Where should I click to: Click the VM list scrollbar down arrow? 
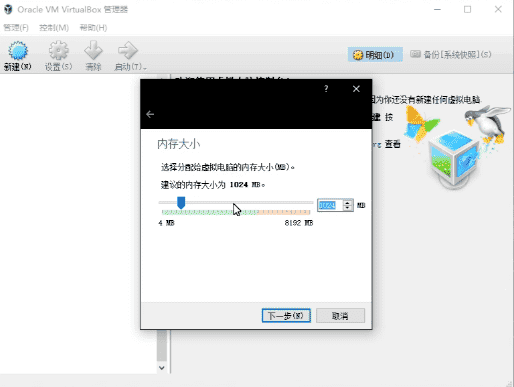point(162,368)
